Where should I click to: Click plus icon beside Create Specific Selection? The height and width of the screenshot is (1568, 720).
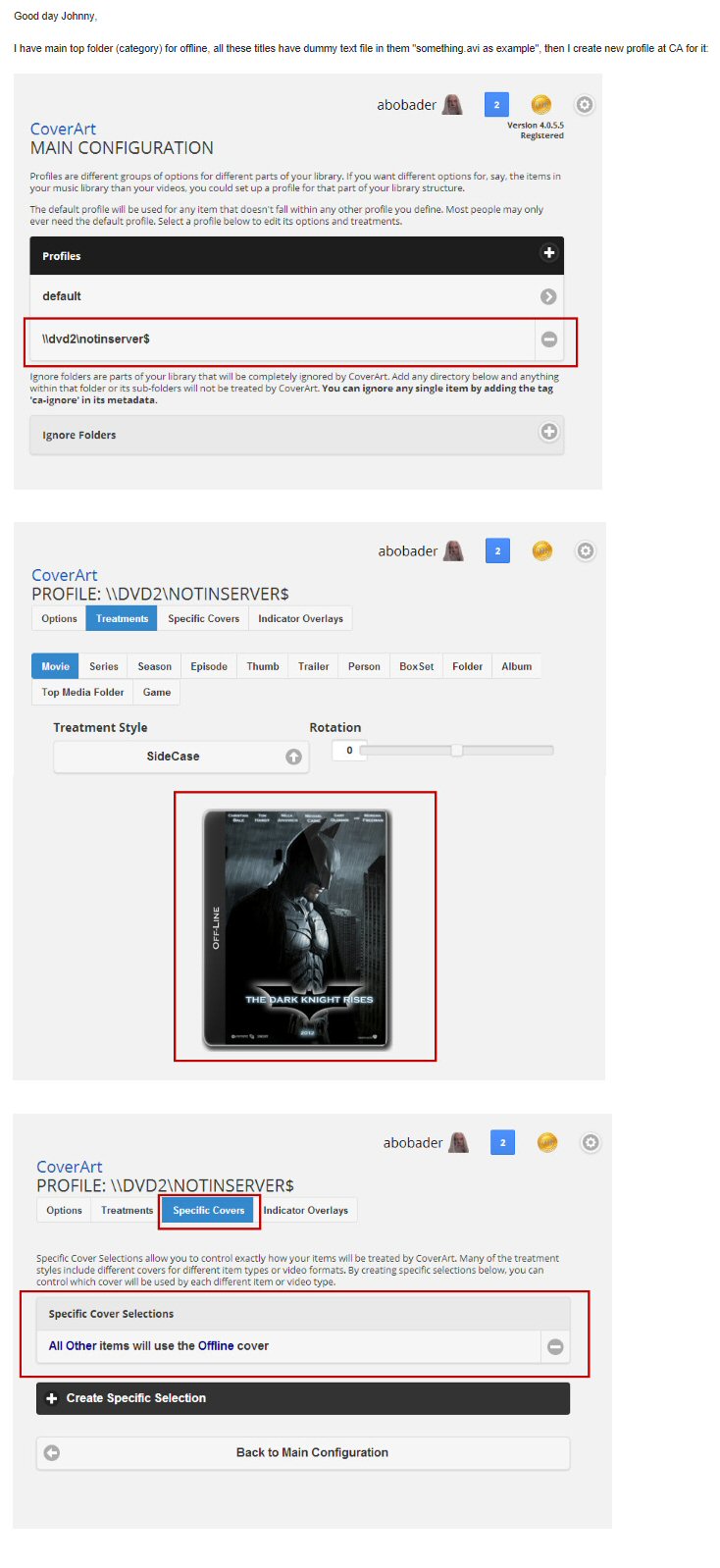(52, 1398)
